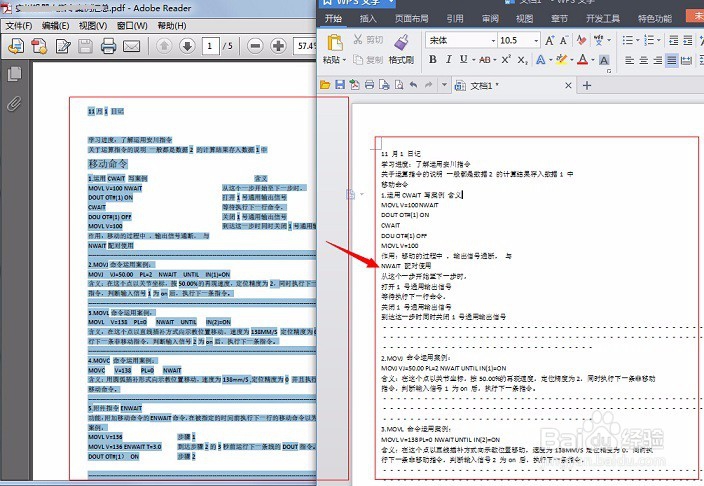The height and width of the screenshot is (486, 704).
Task: Click the numbered list icon in WPS
Action: pos(649,40)
